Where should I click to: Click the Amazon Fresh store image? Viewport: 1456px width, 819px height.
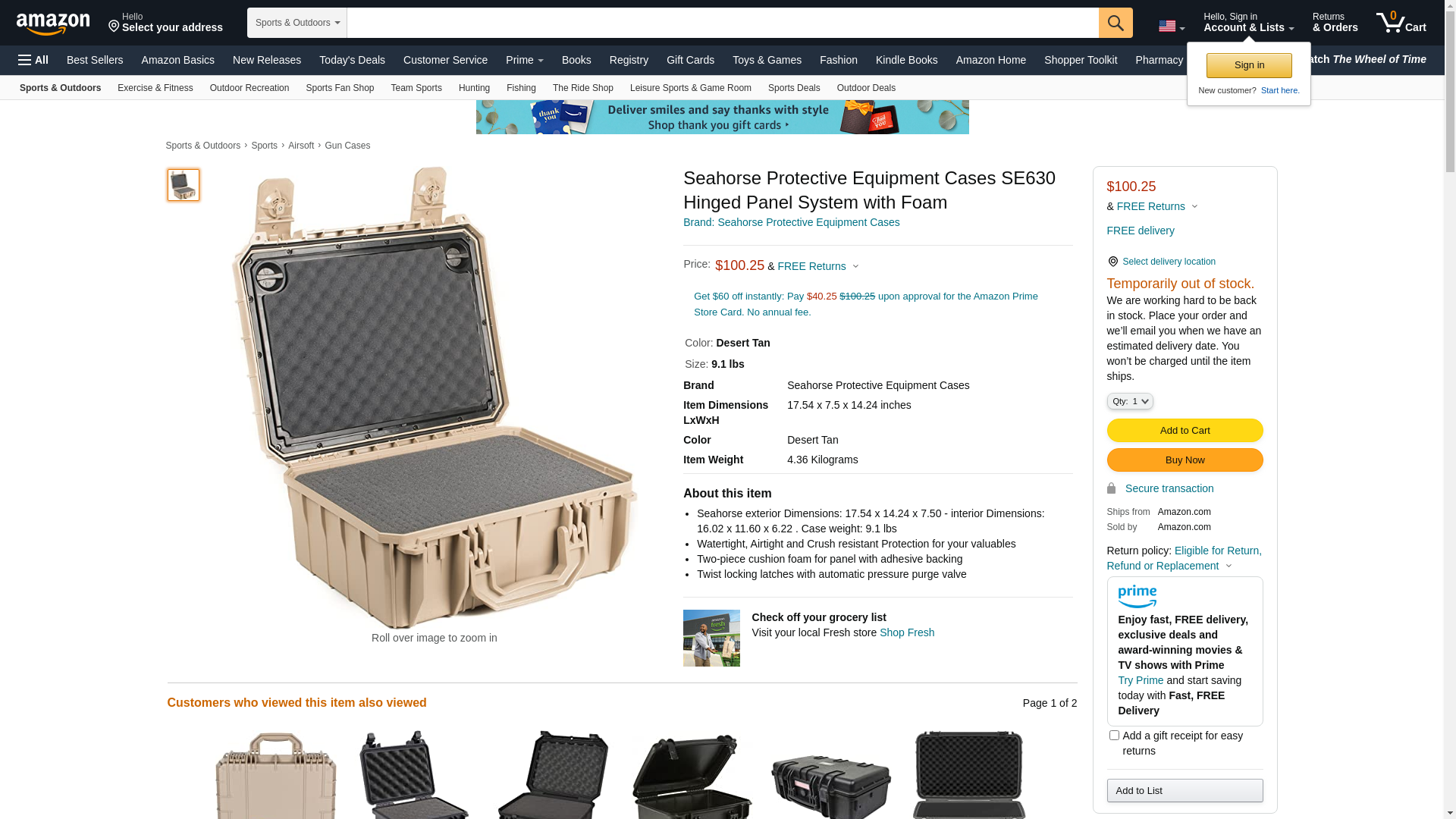711,639
